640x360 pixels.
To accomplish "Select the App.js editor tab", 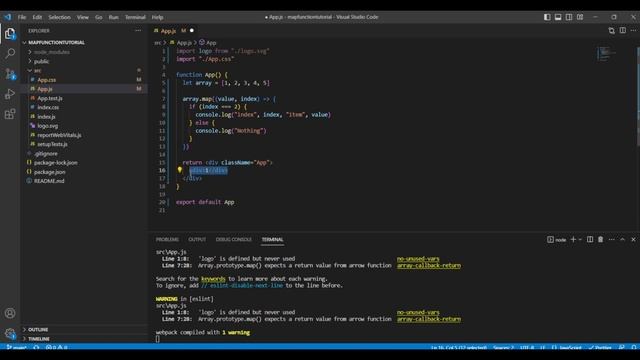I will click(168, 31).
